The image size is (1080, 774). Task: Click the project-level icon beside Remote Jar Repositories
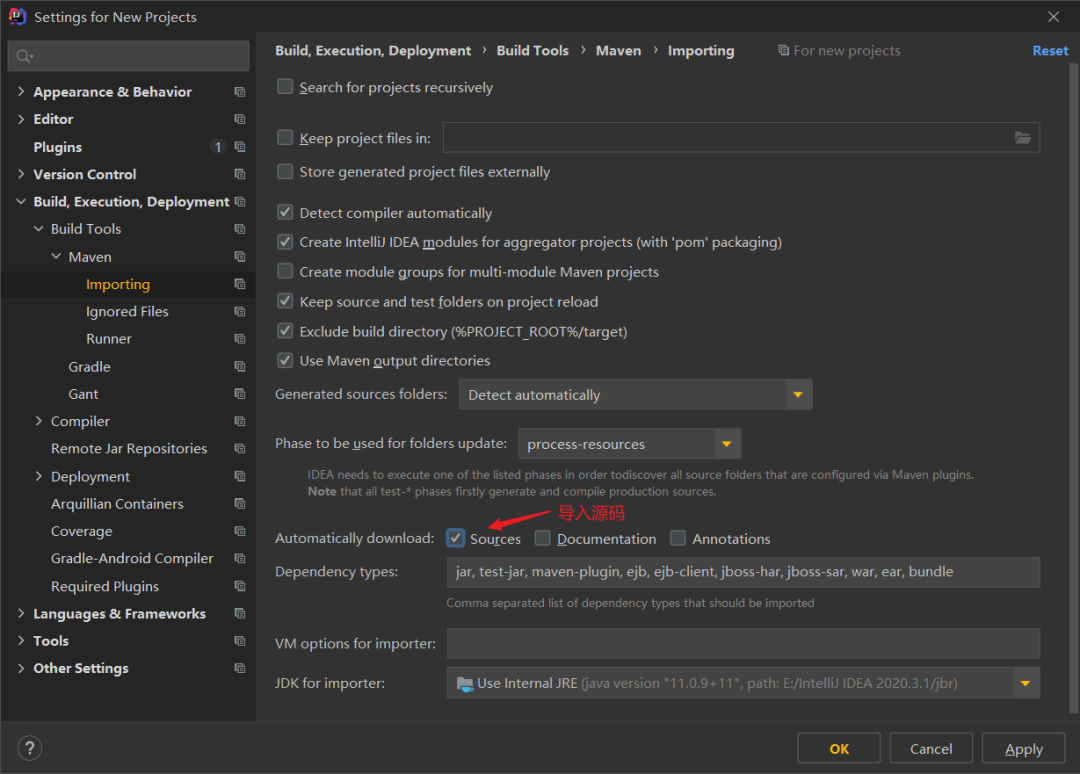click(240, 448)
